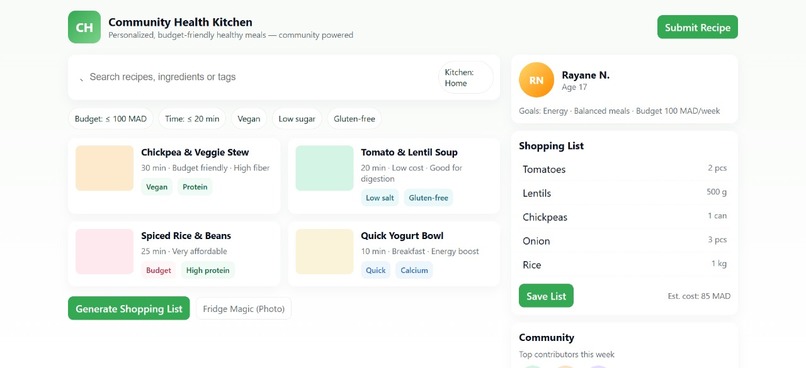Image resolution: width=806 pixels, height=368 pixels.
Task: Click the Protein tag on Chickpea stew
Action: (195, 187)
